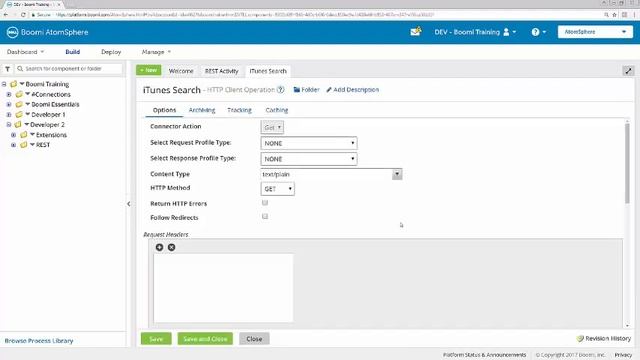Click the Save button
This screenshot has height=360, width=640.
click(x=156, y=339)
